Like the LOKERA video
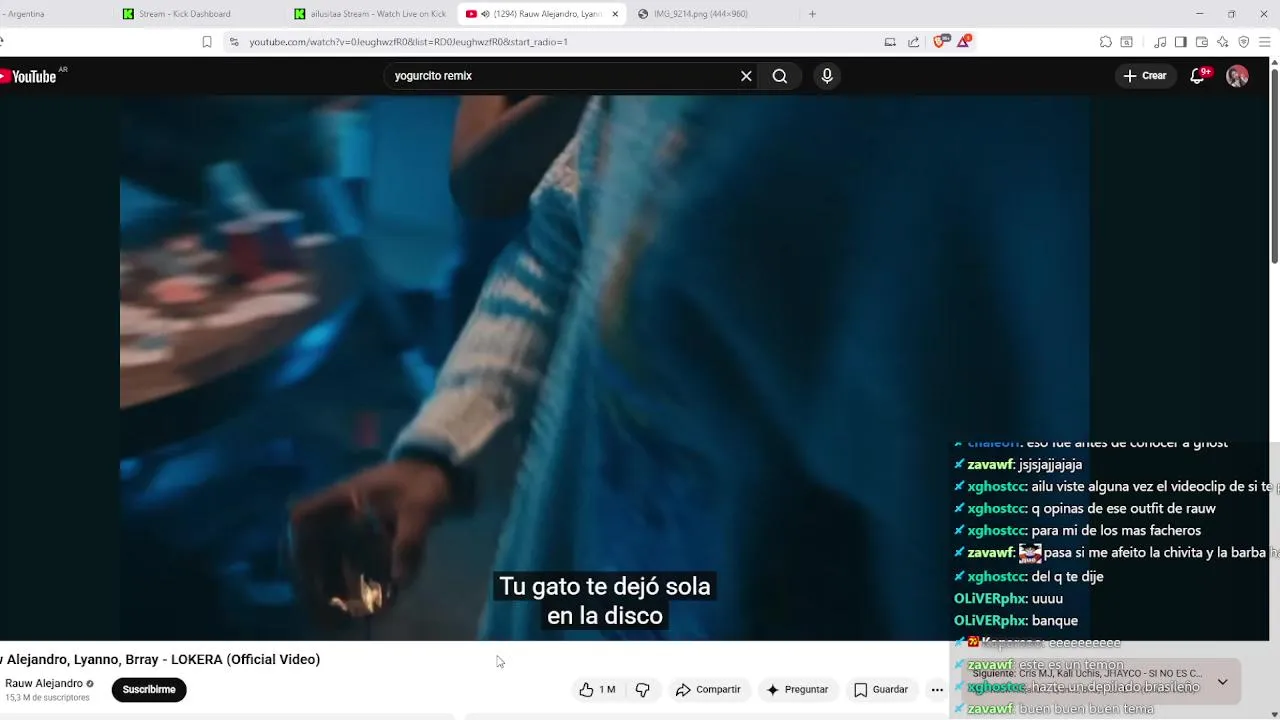 point(597,689)
